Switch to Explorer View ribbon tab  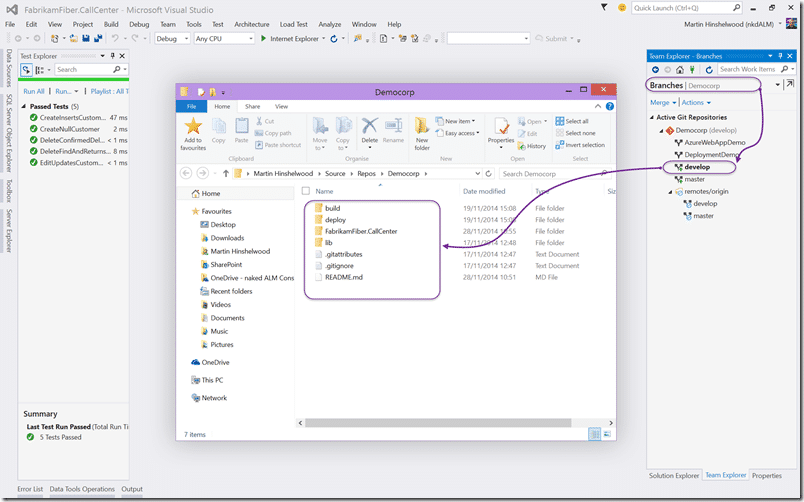pyautogui.click(x=282, y=106)
